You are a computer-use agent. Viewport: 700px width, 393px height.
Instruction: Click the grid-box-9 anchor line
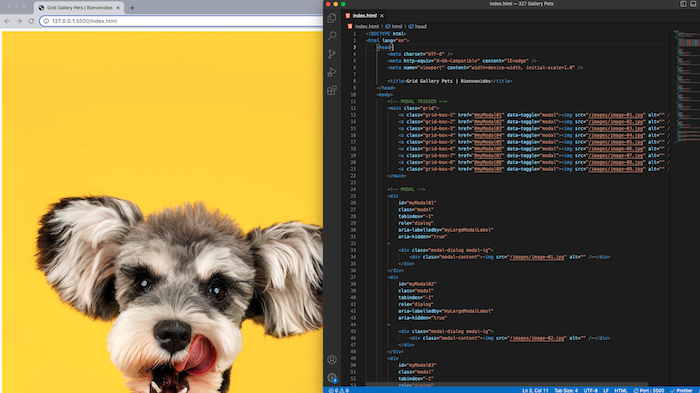click(533, 169)
